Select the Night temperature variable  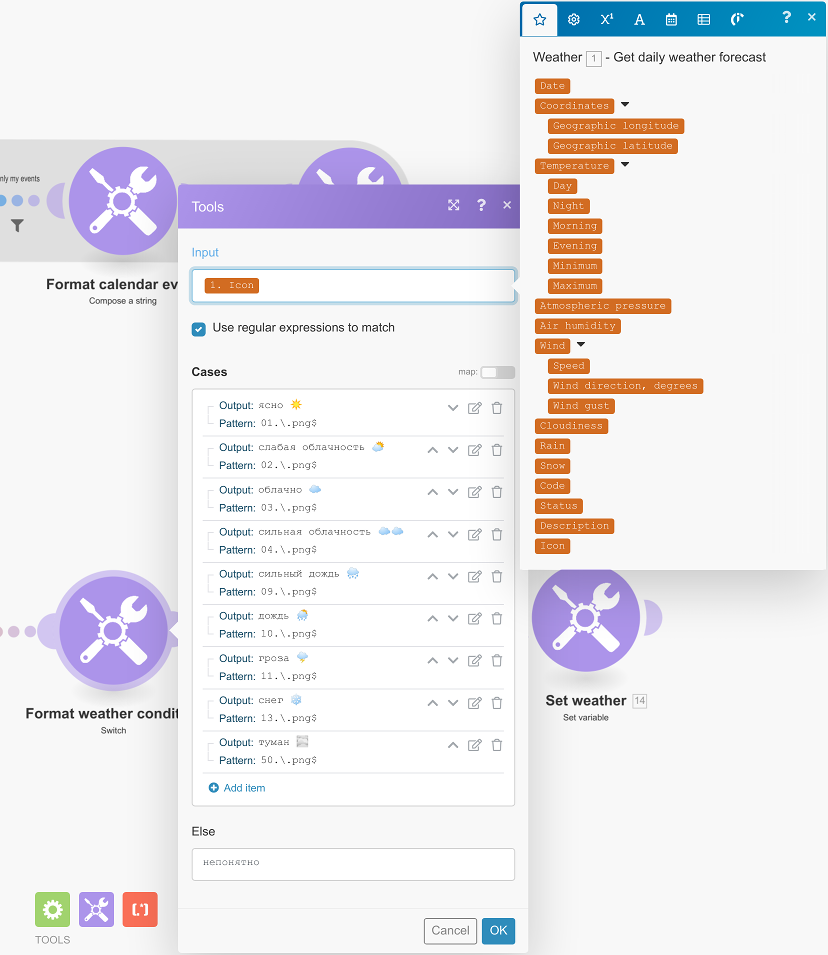(x=568, y=206)
